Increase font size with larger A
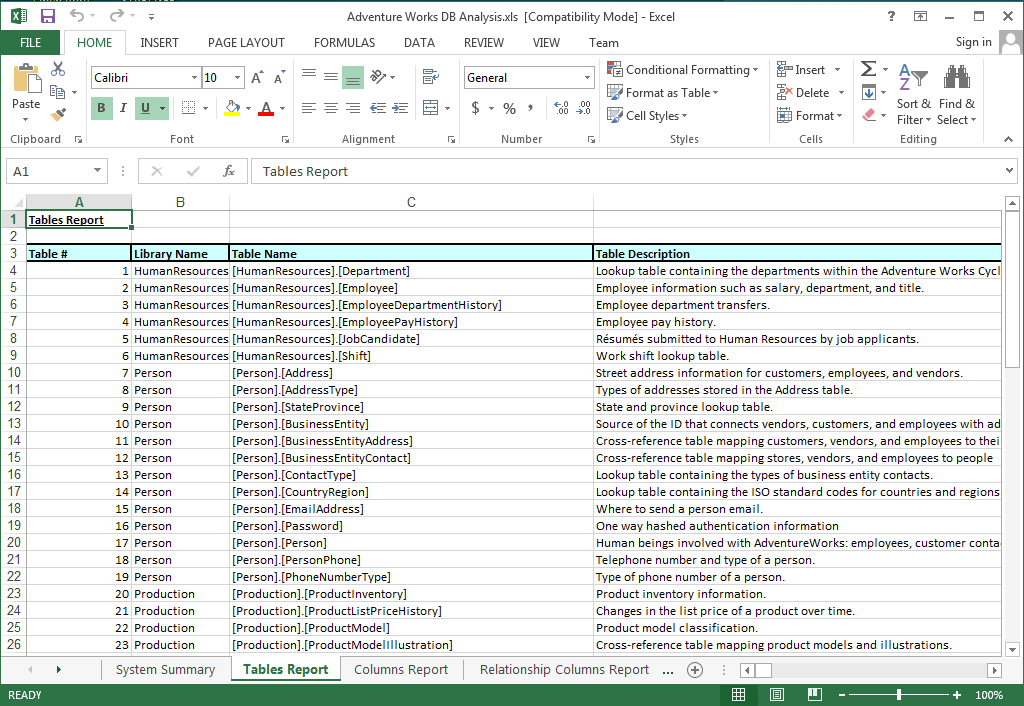This screenshot has width=1024, height=706. pos(257,78)
